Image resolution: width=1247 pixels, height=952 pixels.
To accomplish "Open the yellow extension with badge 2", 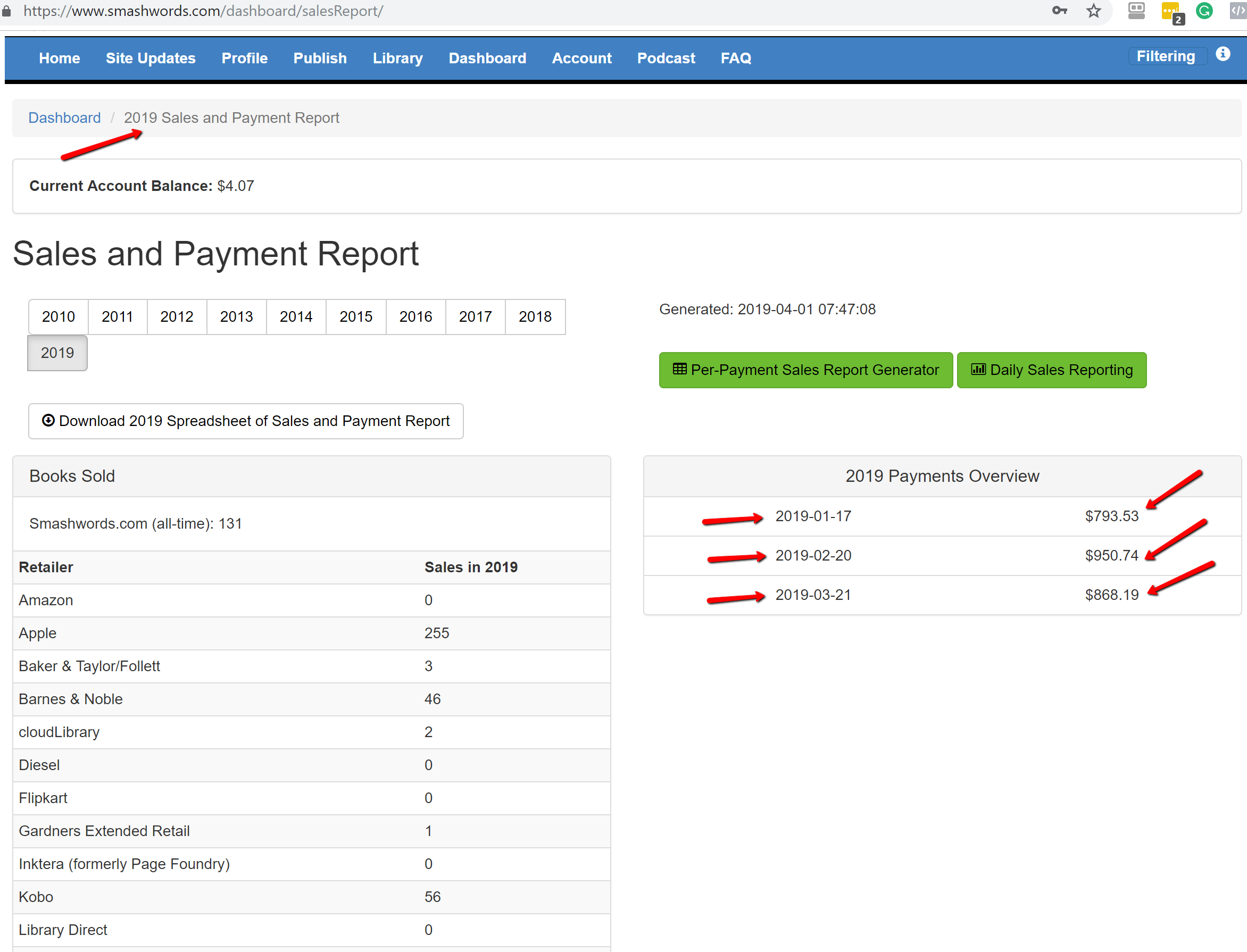I will (x=1171, y=12).
